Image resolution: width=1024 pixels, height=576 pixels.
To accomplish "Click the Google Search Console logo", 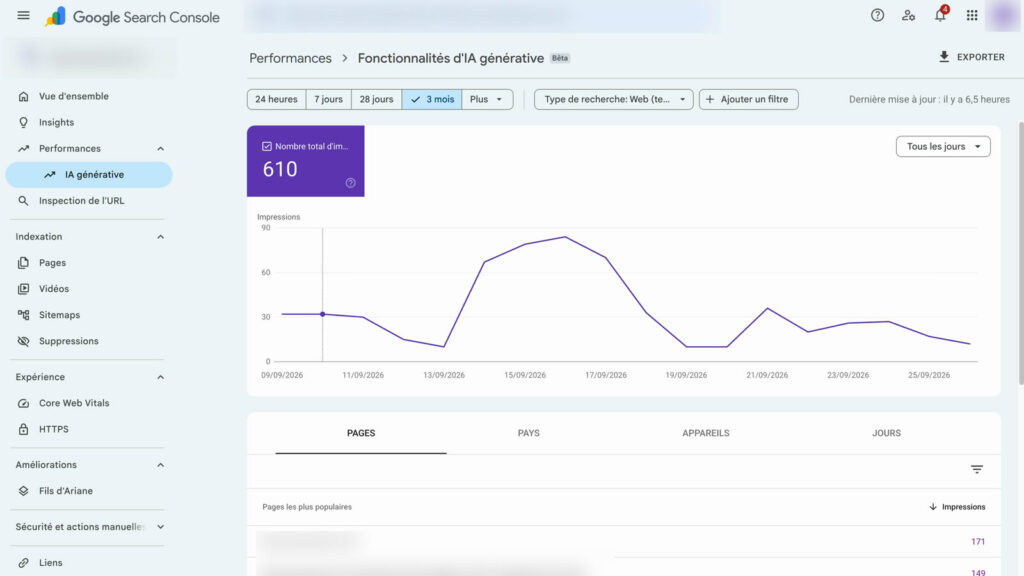I will pyautogui.click(x=133, y=17).
